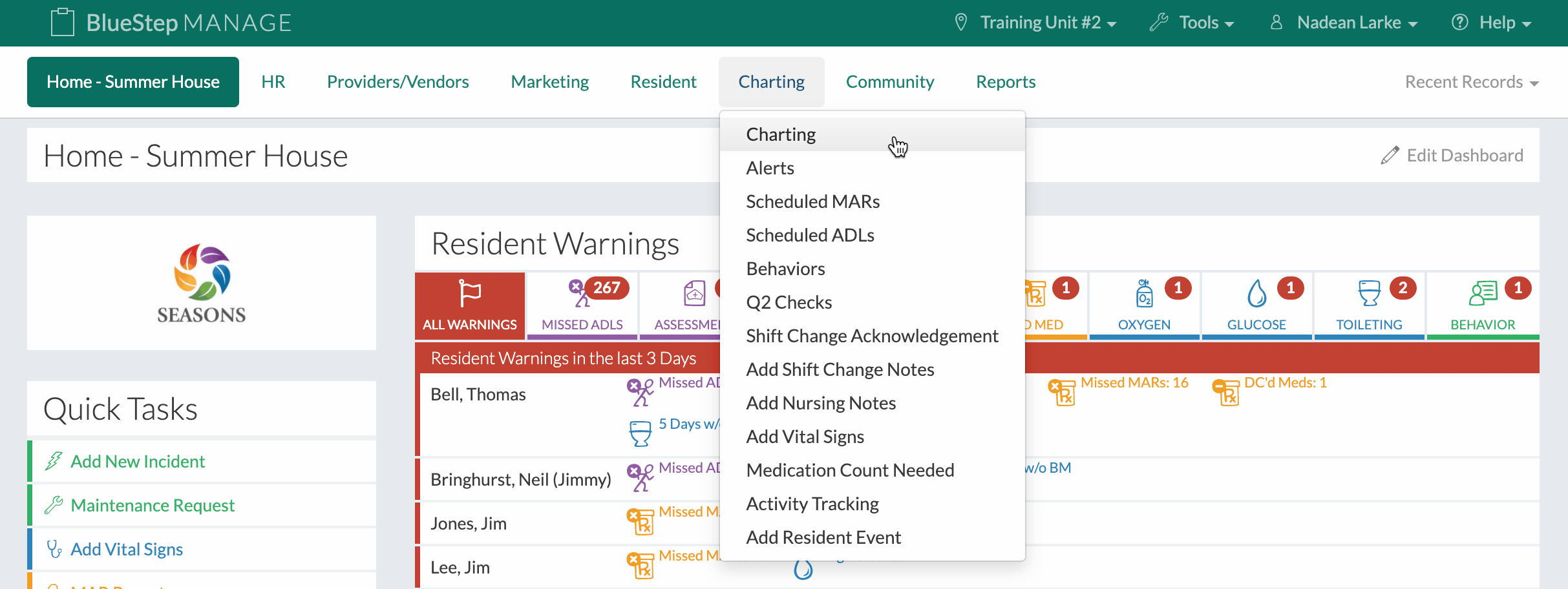The height and width of the screenshot is (589, 1568).
Task: Select Behaviors menu entry
Action: 873,269
